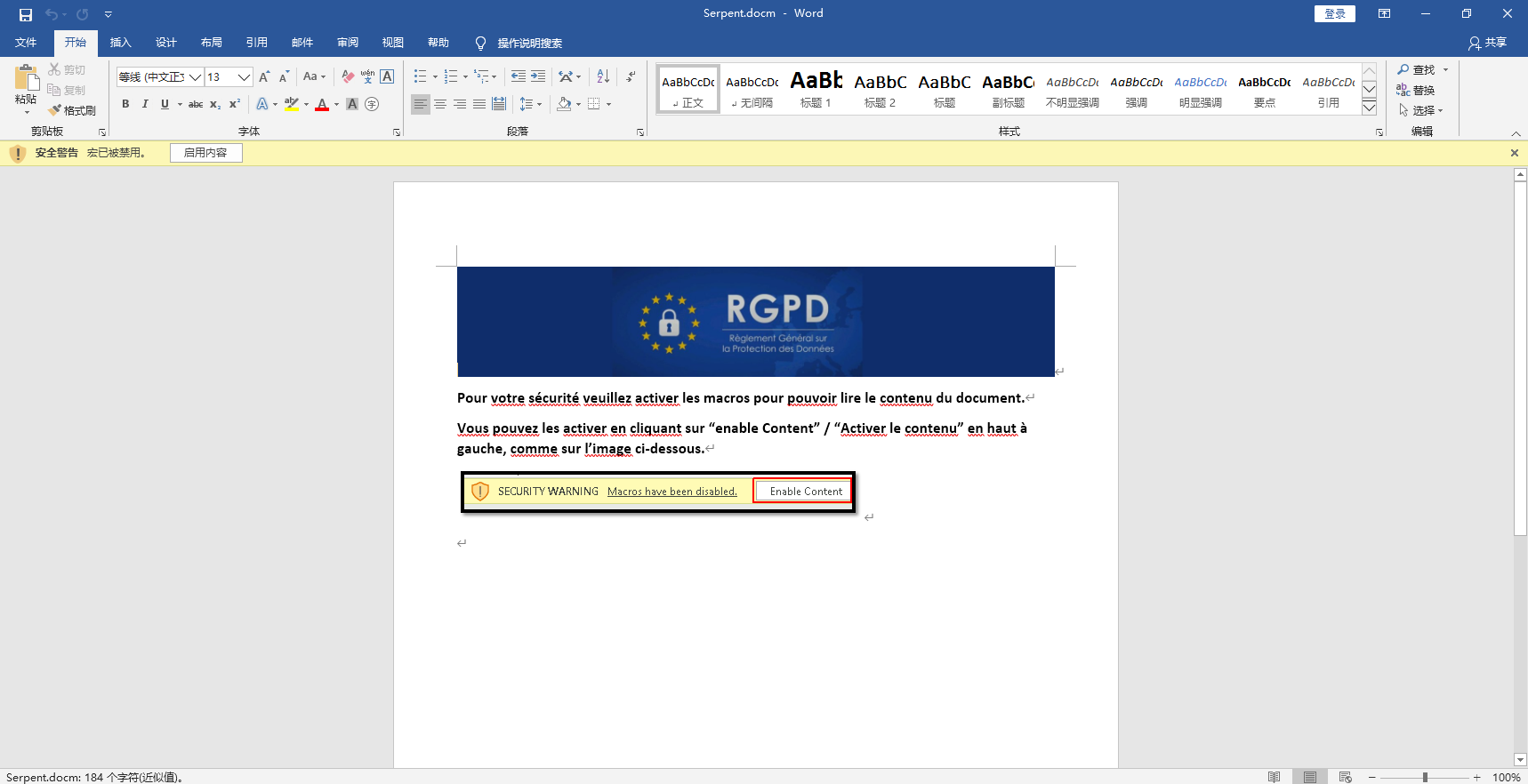Viewport: 1528px width, 784px height.
Task: Click the Cut scissors icon
Action: (x=54, y=69)
